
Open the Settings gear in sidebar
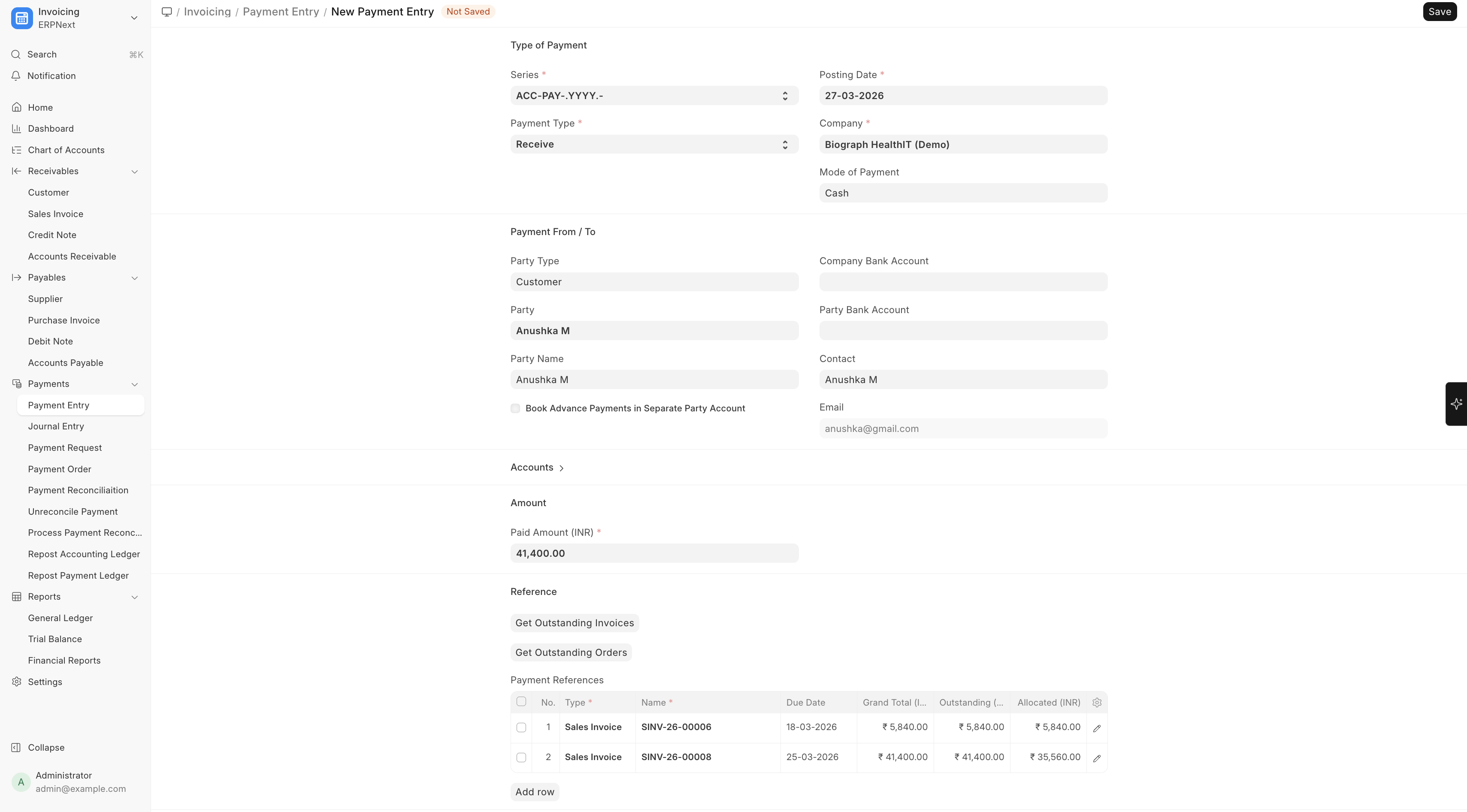click(x=16, y=682)
